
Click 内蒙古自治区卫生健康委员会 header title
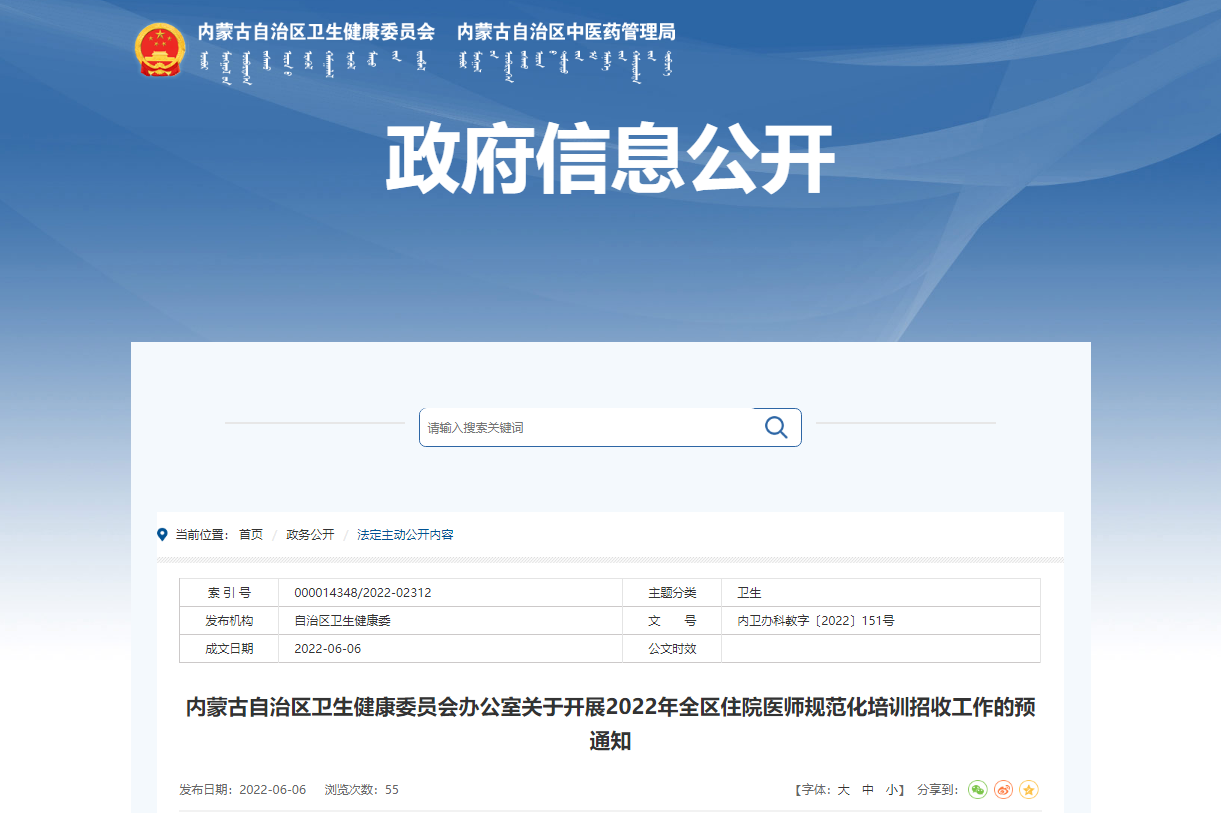(x=316, y=32)
